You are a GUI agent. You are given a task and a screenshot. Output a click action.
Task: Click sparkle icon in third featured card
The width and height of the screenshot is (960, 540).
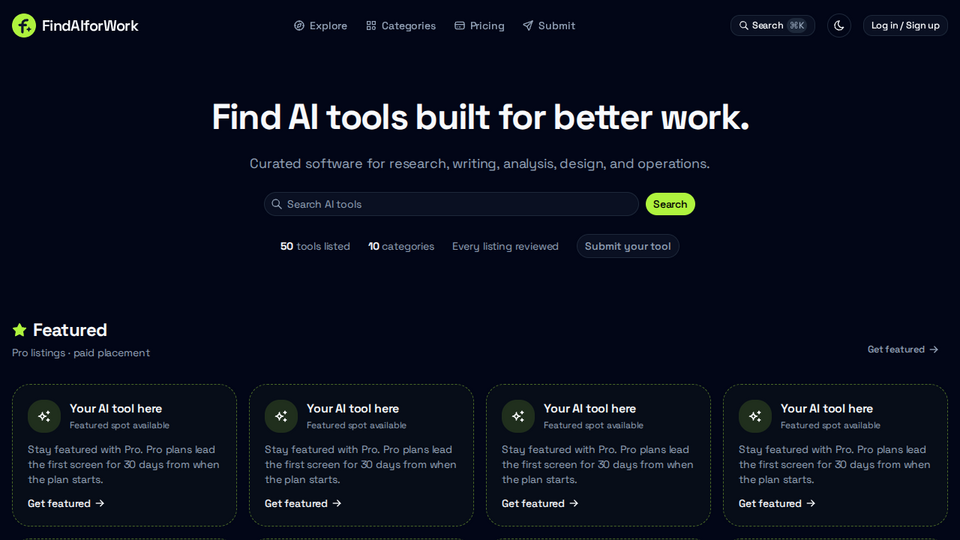pos(518,416)
